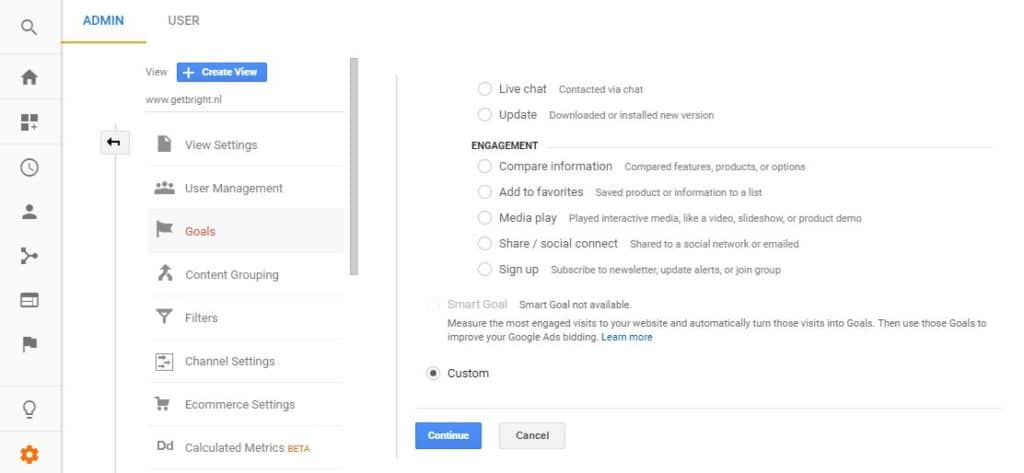Select the Live chat radio option
The height and width of the screenshot is (473, 1024).
tap(485, 89)
